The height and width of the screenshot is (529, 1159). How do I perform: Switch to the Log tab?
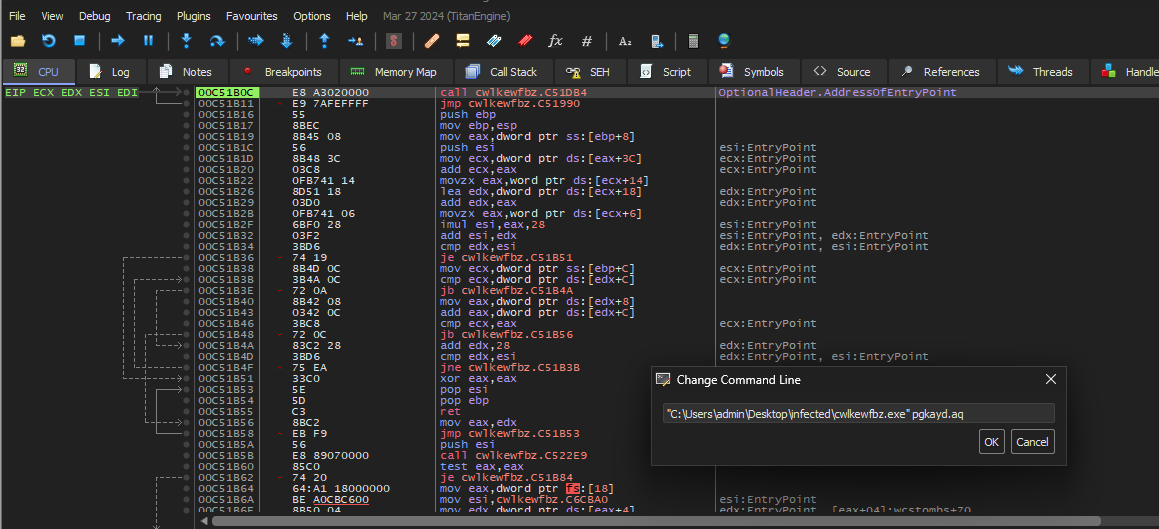pyautogui.click(x=110, y=72)
